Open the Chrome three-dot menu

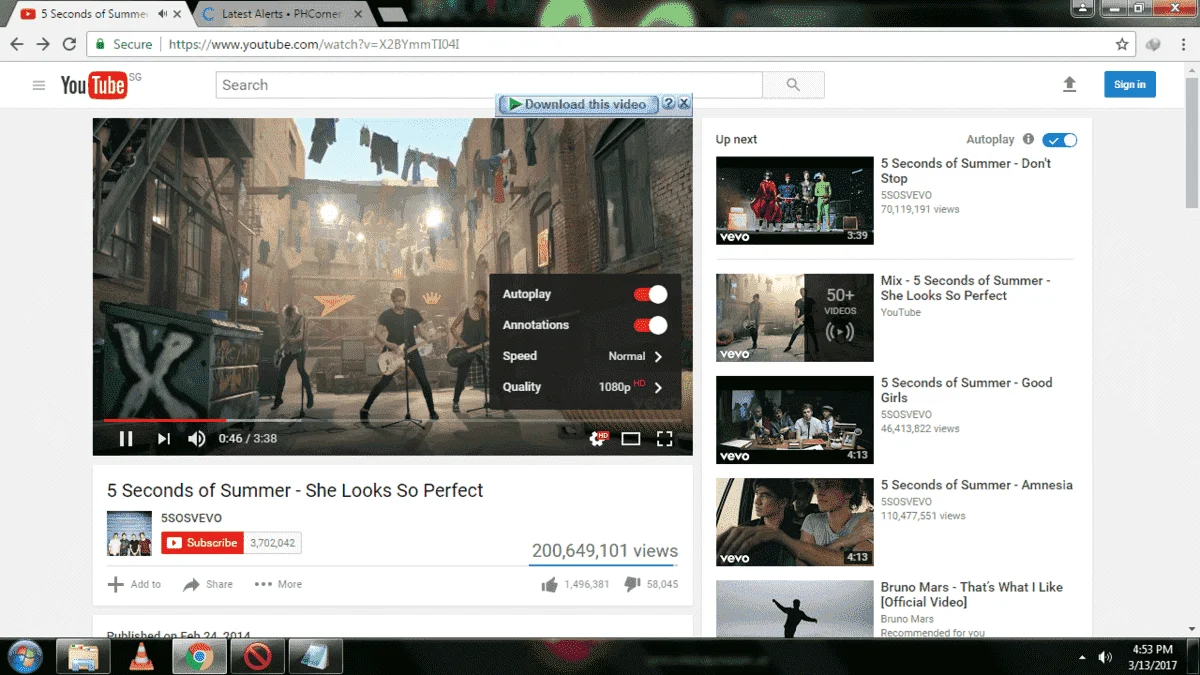(1182, 44)
